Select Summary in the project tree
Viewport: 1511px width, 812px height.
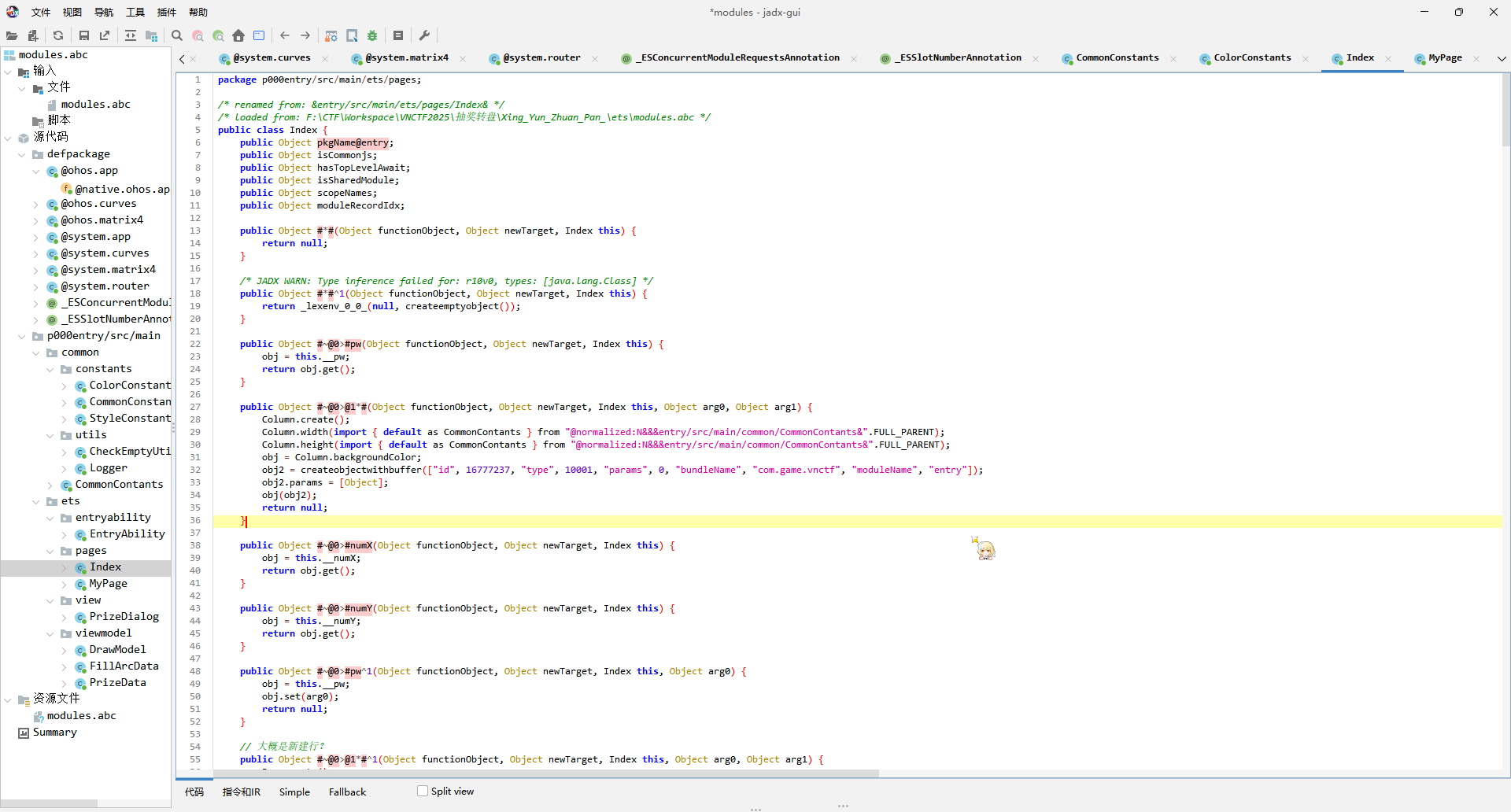pyautogui.click(x=54, y=733)
